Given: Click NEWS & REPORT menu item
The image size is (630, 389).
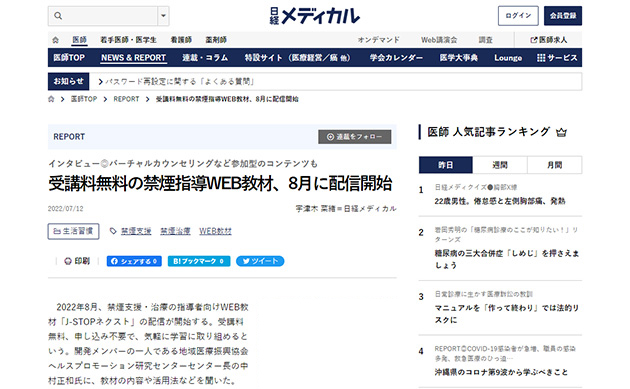Looking at the screenshot, I should pos(133,58).
